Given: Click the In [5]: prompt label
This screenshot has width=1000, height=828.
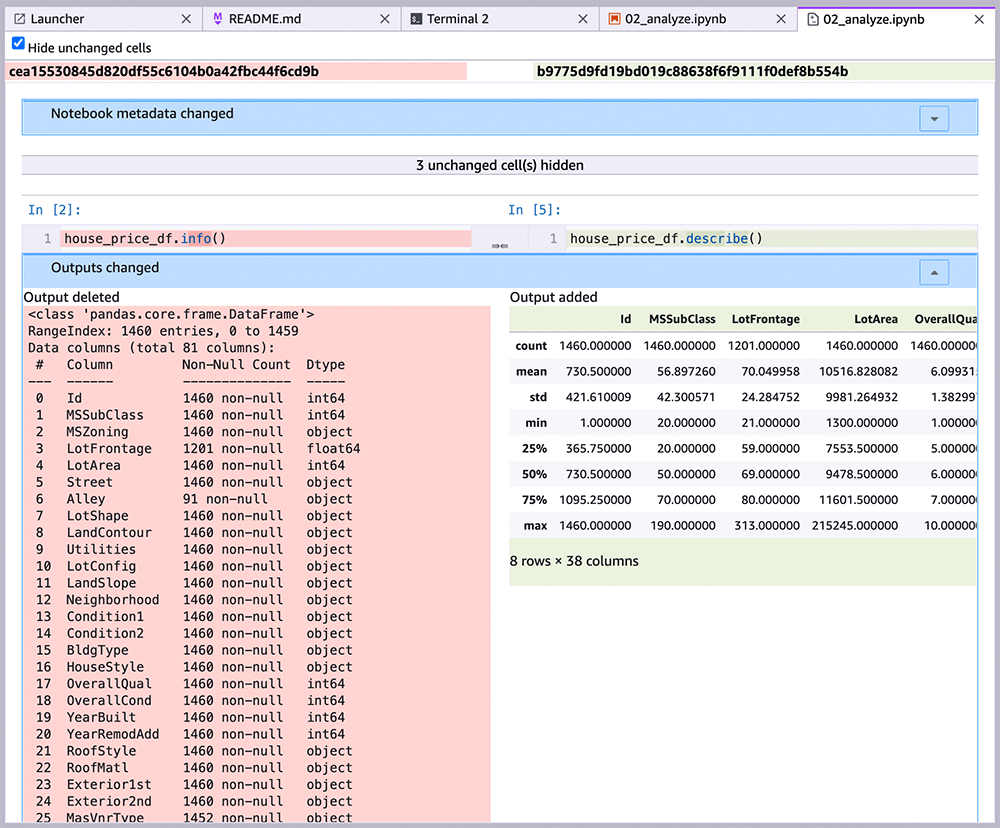Looking at the screenshot, I should (534, 210).
